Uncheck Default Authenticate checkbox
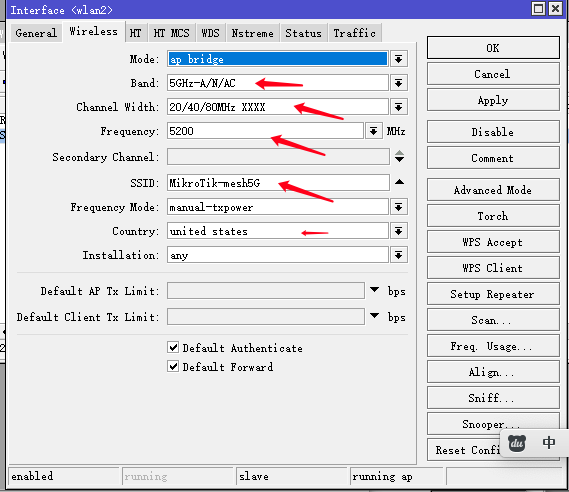The image size is (569, 492). (173, 347)
